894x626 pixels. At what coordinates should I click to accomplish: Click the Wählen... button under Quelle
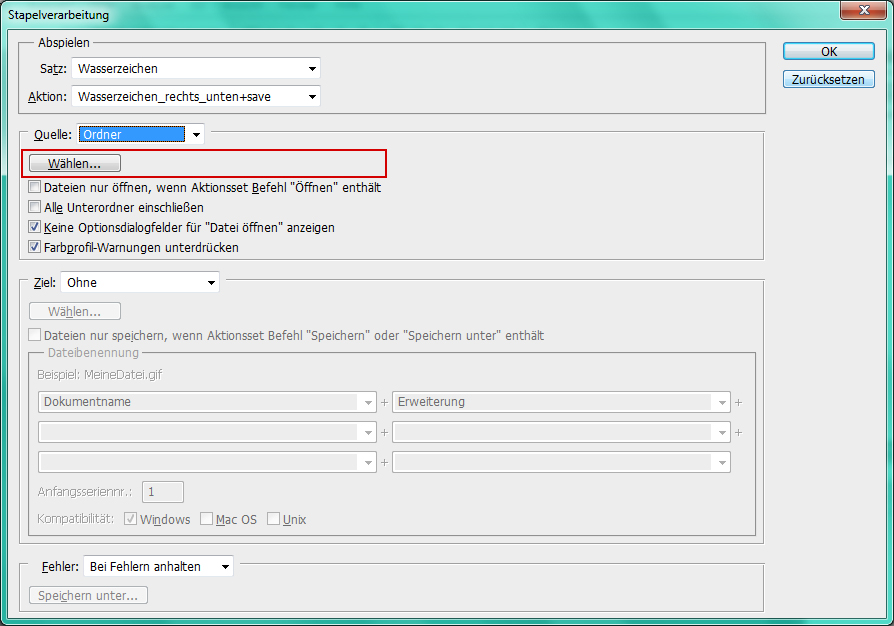pyautogui.click(x=75, y=164)
